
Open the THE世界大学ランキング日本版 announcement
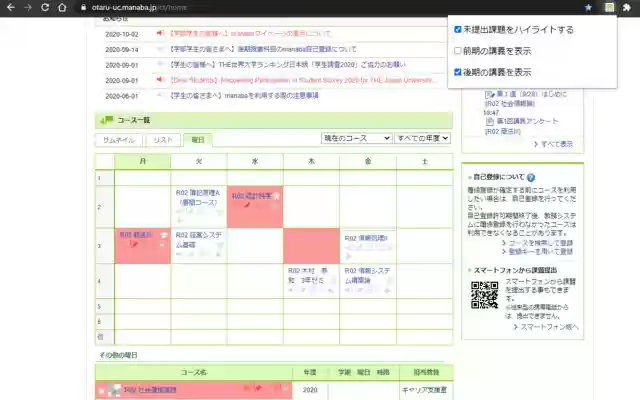tap(288, 64)
